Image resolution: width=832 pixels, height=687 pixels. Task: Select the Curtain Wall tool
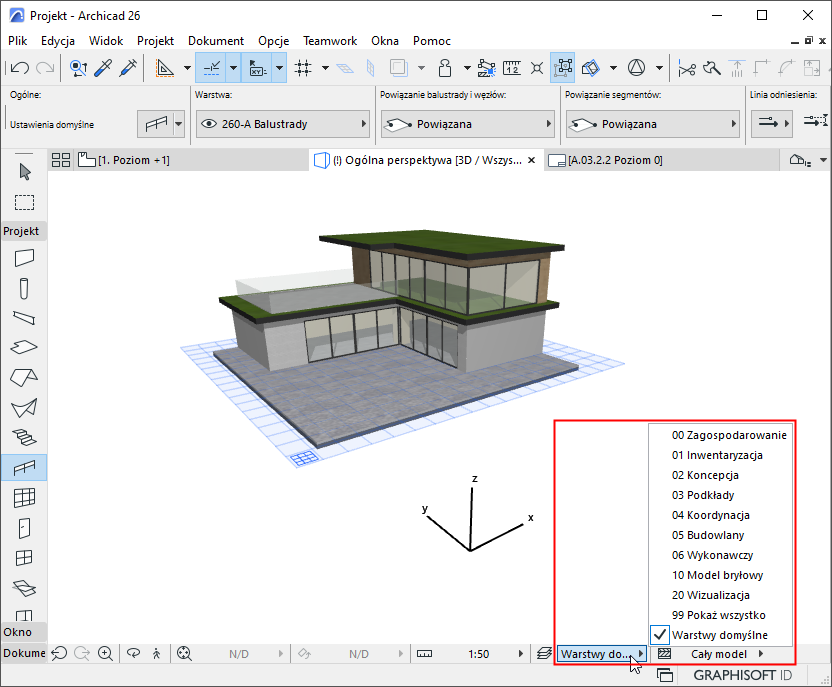click(24, 497)
